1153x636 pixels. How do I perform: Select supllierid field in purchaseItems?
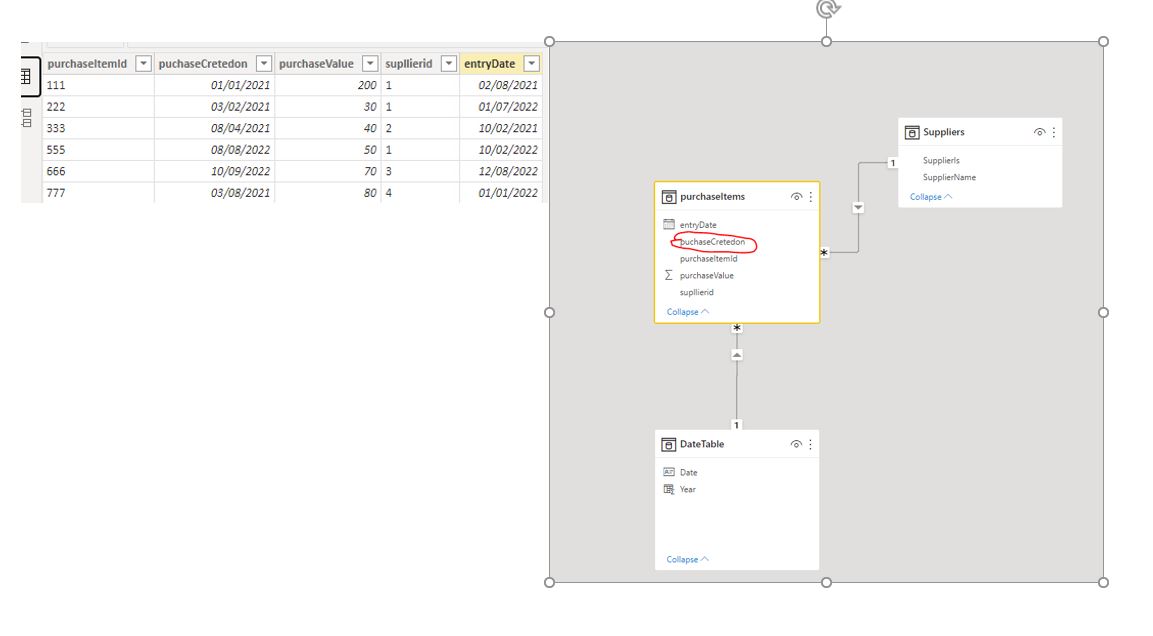pyautogui.click(x=696, y=293)
